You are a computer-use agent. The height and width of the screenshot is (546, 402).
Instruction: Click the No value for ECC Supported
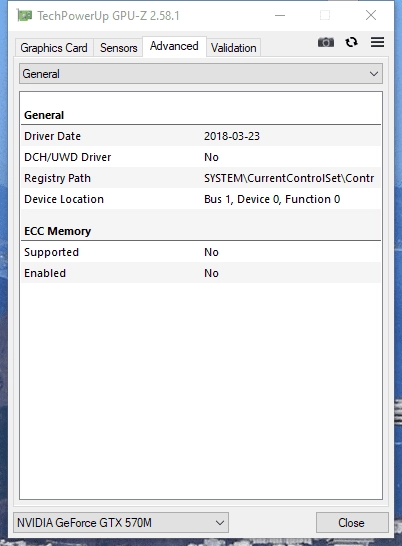click(x=211, y=252)
